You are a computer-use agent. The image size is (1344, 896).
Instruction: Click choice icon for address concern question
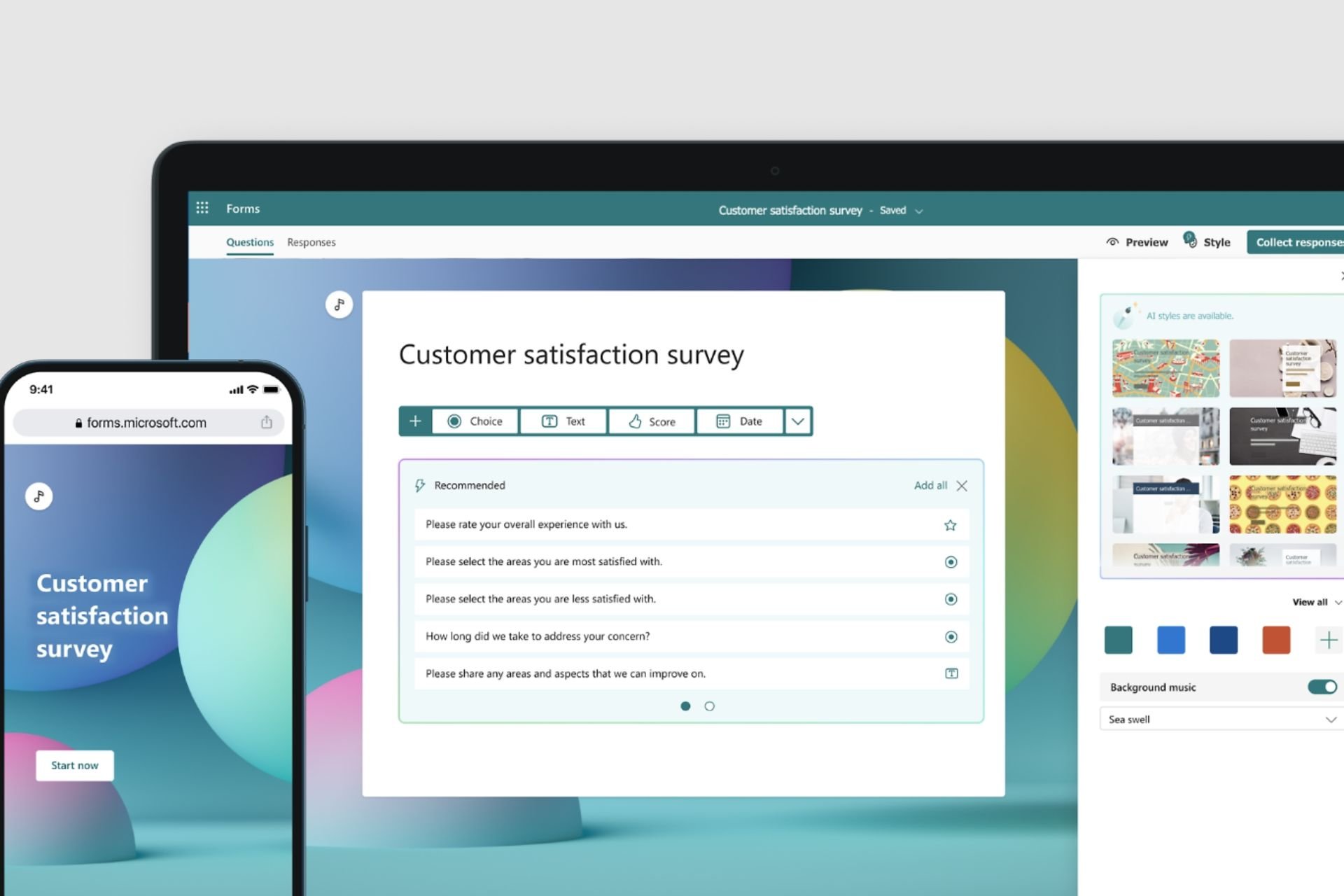coord(951,637)
